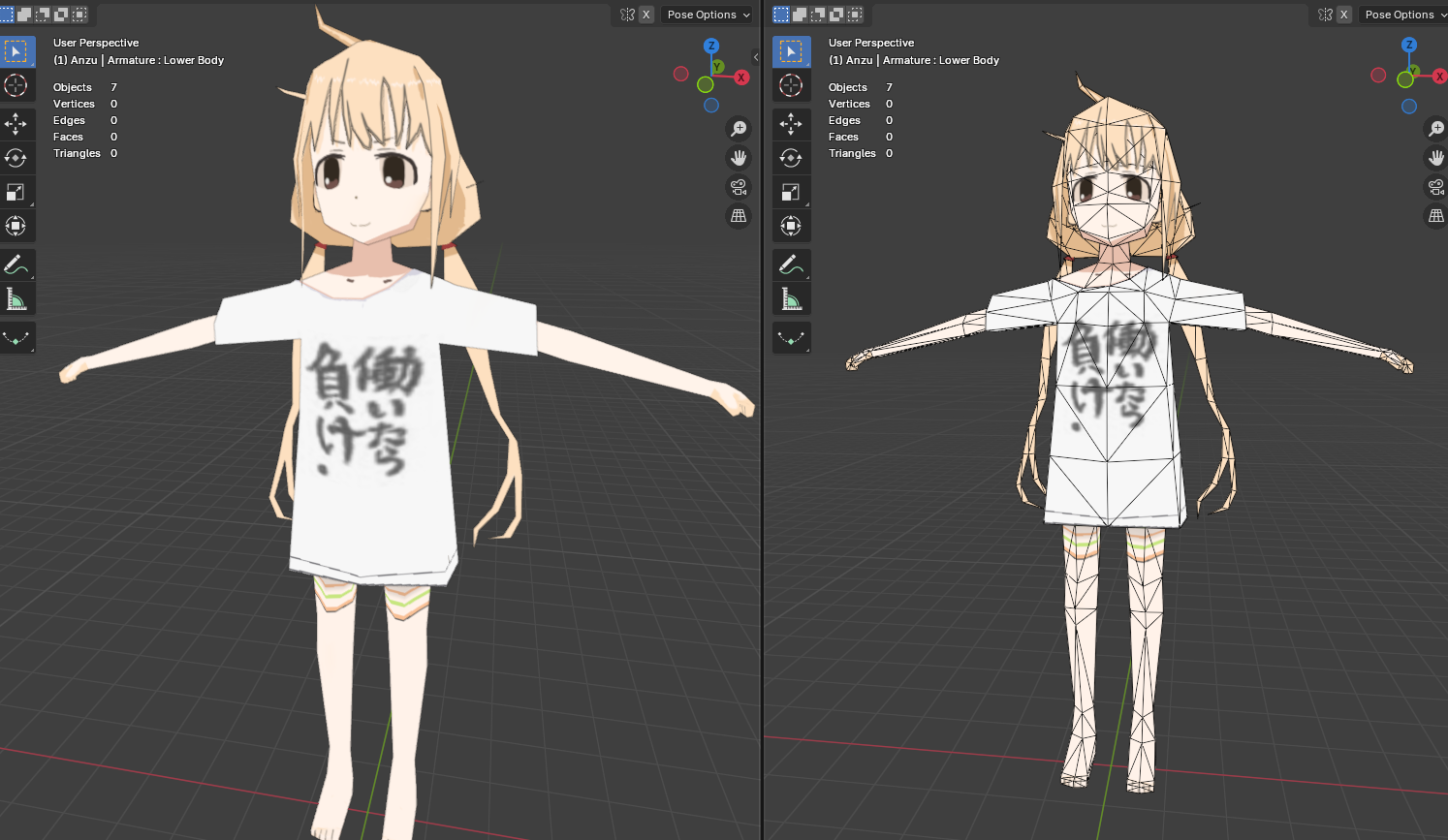Select the Measure ruler tool in left viewport
Viewport: 1448px width, 840px height.
pos(16,298)
